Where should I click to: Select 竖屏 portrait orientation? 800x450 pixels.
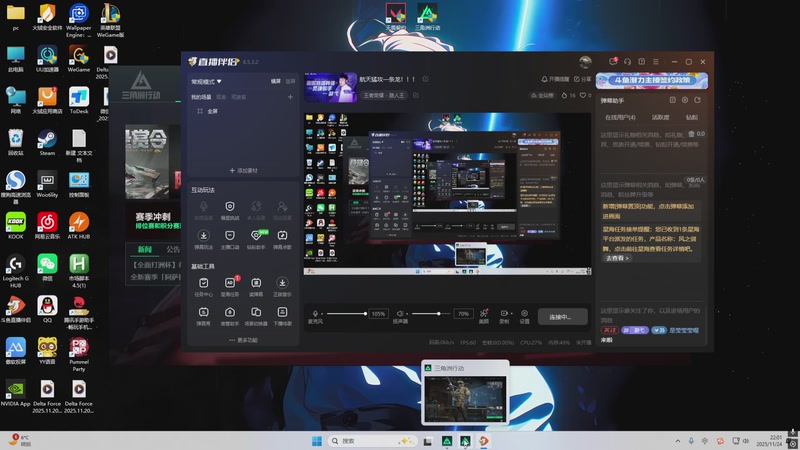click(290, 82)
